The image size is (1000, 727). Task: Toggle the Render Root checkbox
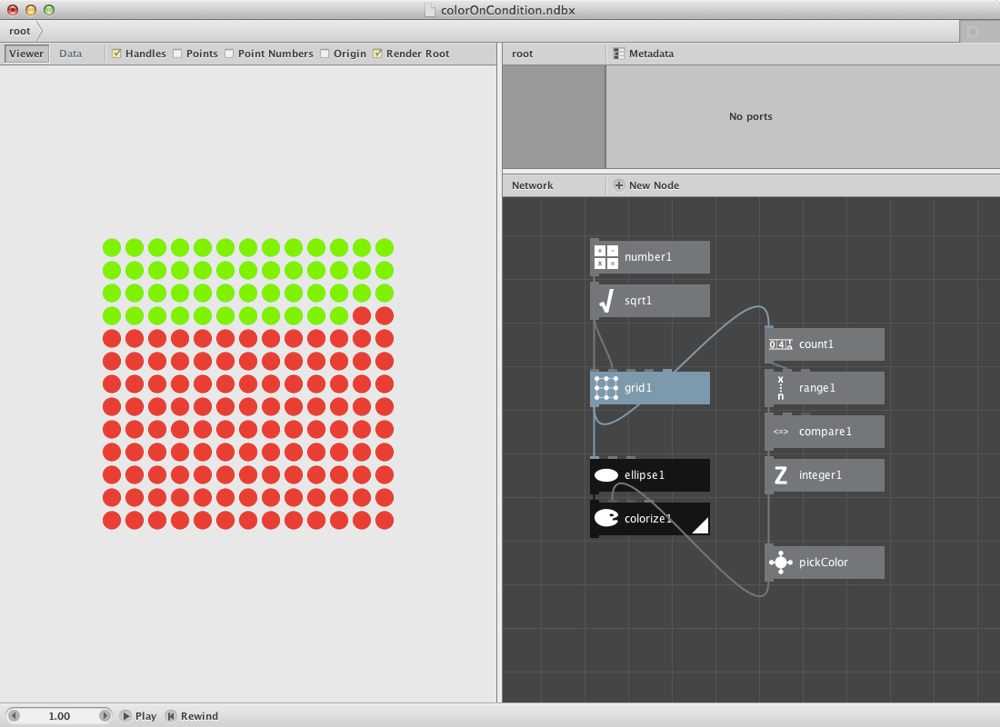(378, 54)
